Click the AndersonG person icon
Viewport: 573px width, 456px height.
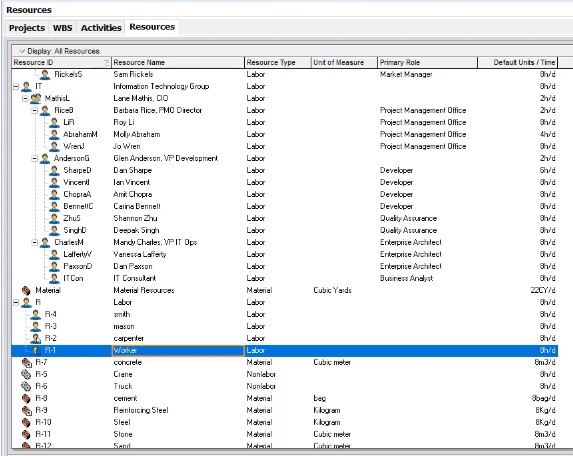(45, 159)
